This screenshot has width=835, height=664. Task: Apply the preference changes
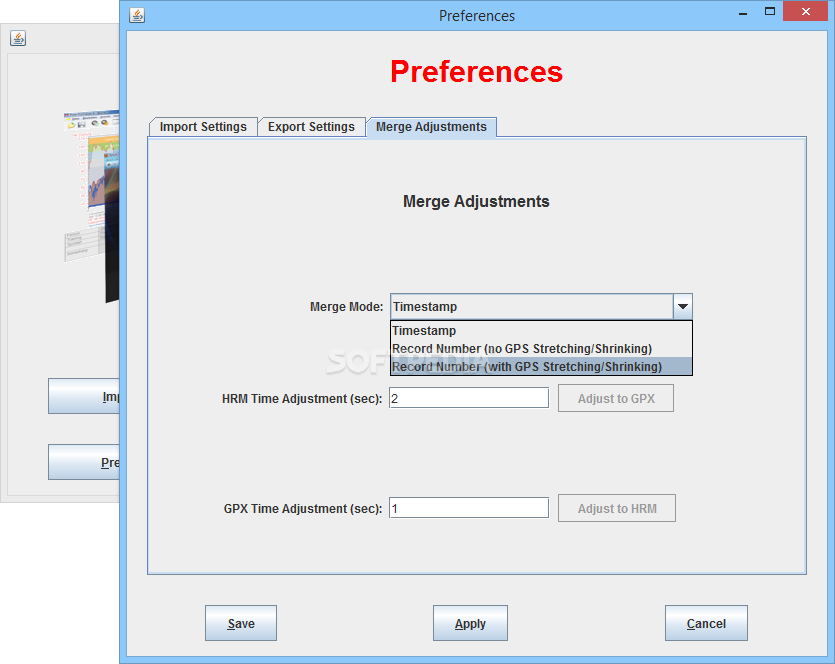coord(470,623)
